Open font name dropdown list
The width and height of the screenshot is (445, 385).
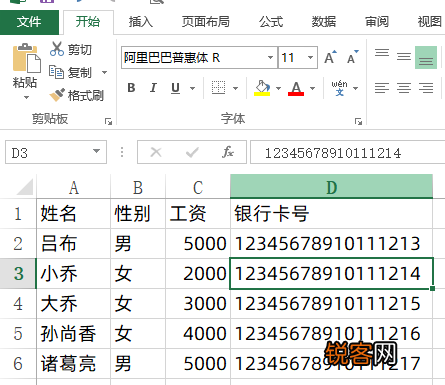[x=270, y=58]
